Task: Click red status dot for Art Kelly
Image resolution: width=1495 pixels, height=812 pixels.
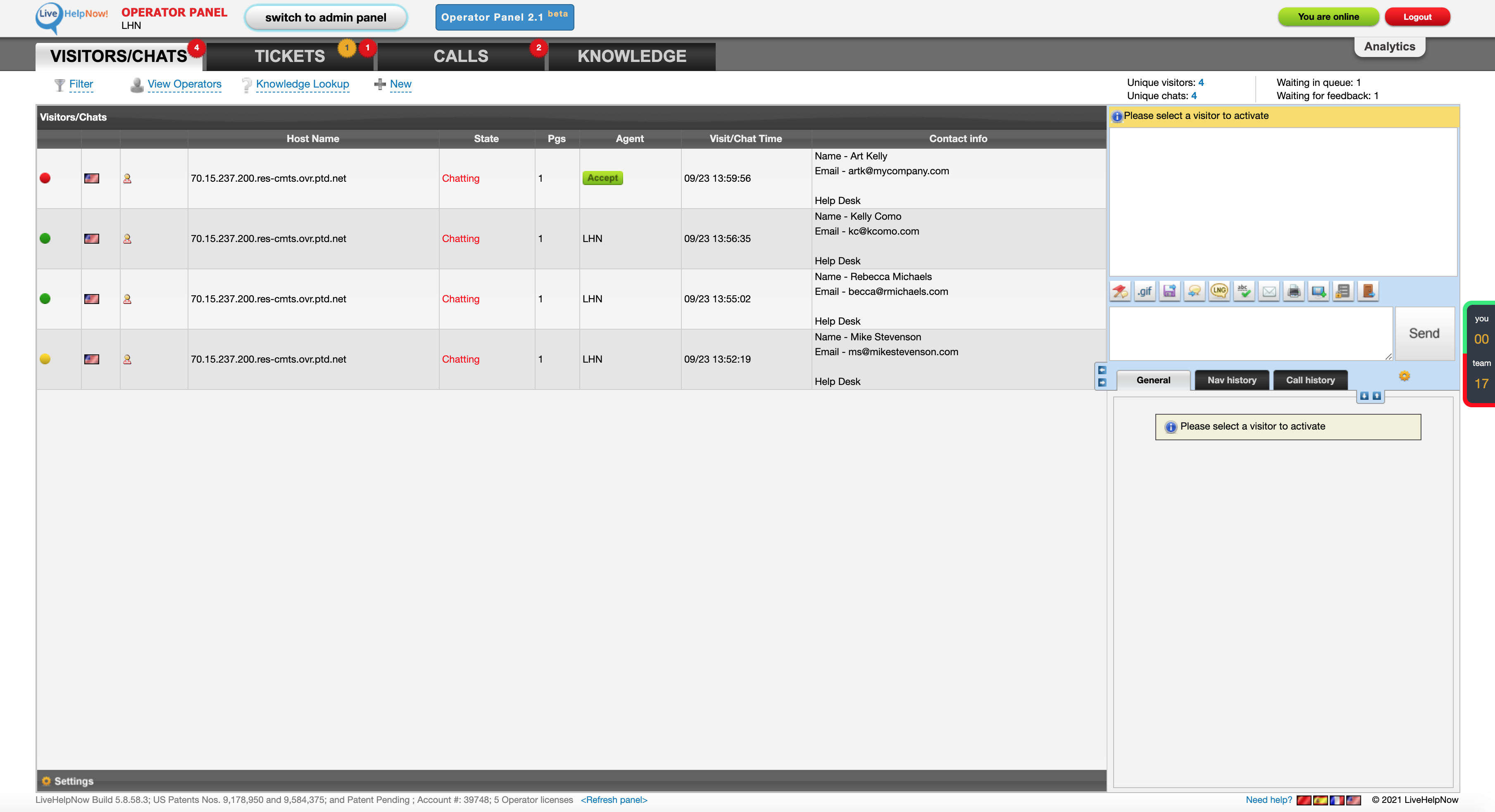Action: click(45, 178)
